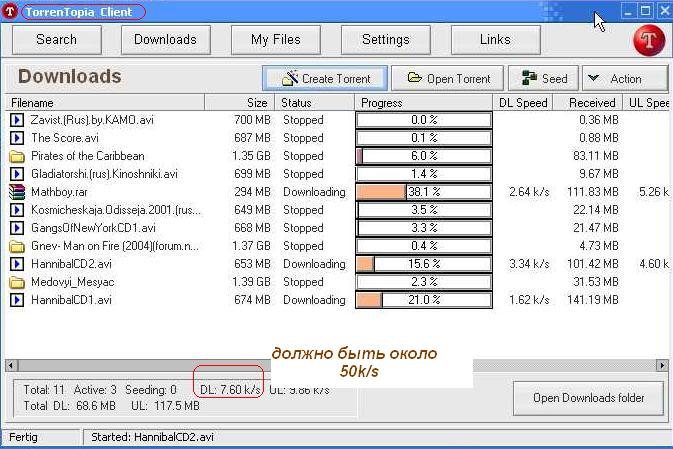The width and height of the screenshot is (673, 449).
Task: Select GangsOfNewYorkCD1.avi filename
Action: click(x=93, y=228)
